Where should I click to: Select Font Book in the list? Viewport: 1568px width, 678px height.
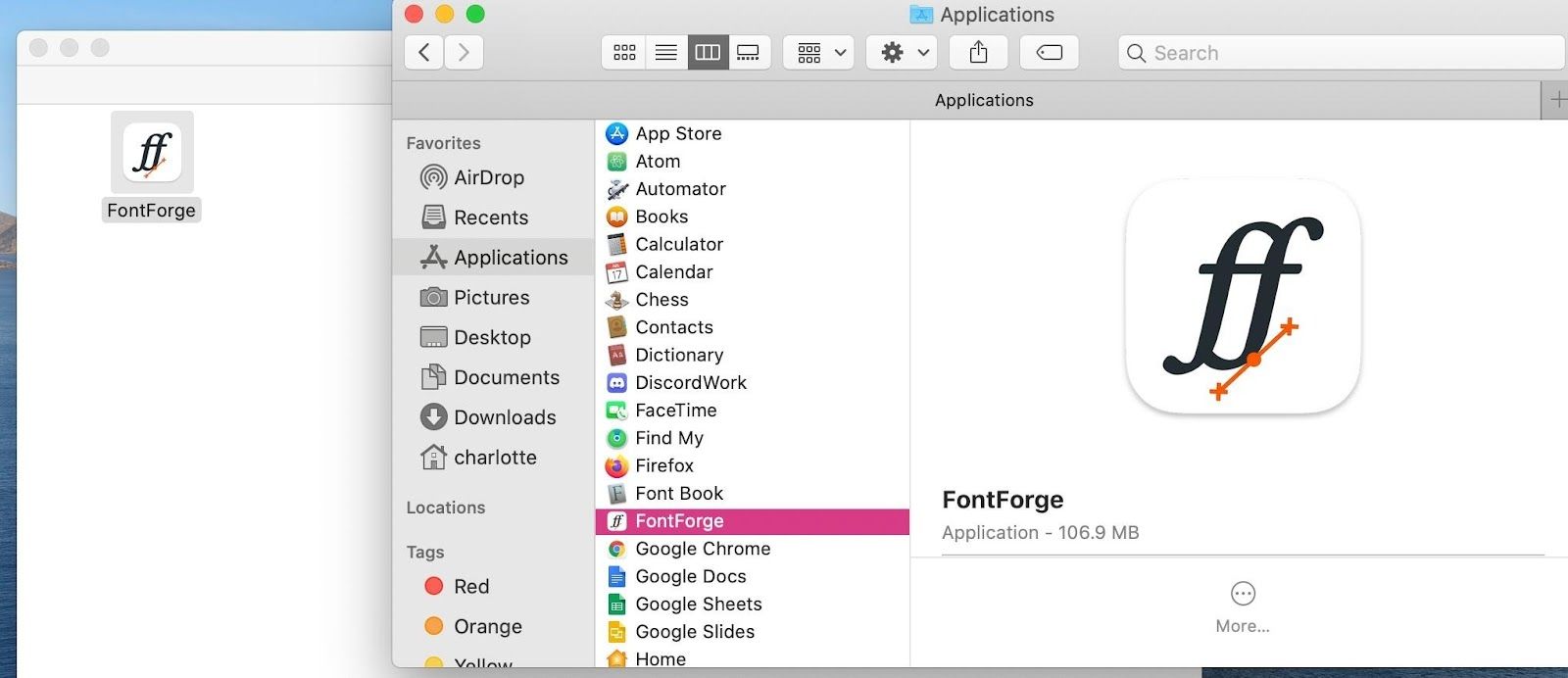pyautogui.click(x=752, y=493)
